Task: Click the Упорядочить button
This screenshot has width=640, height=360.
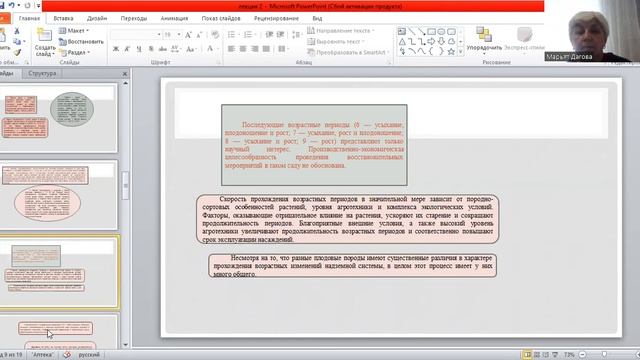Action: coord(484,40)
